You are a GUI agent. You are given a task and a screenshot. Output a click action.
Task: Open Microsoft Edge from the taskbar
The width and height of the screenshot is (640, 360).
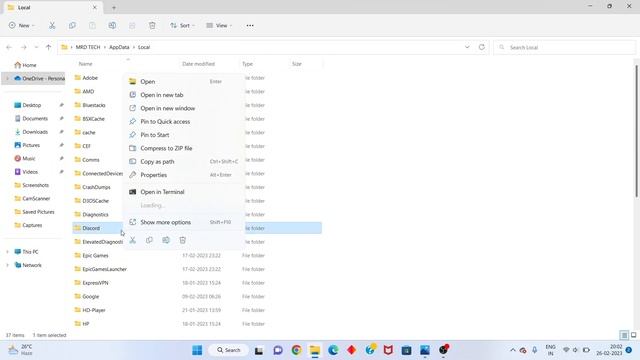(333, 350)
